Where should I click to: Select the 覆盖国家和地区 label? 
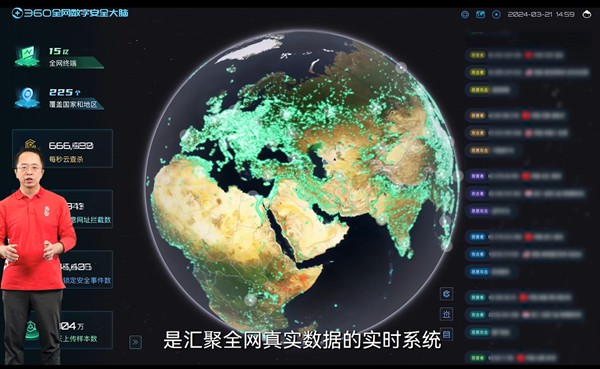coord(73,104)
